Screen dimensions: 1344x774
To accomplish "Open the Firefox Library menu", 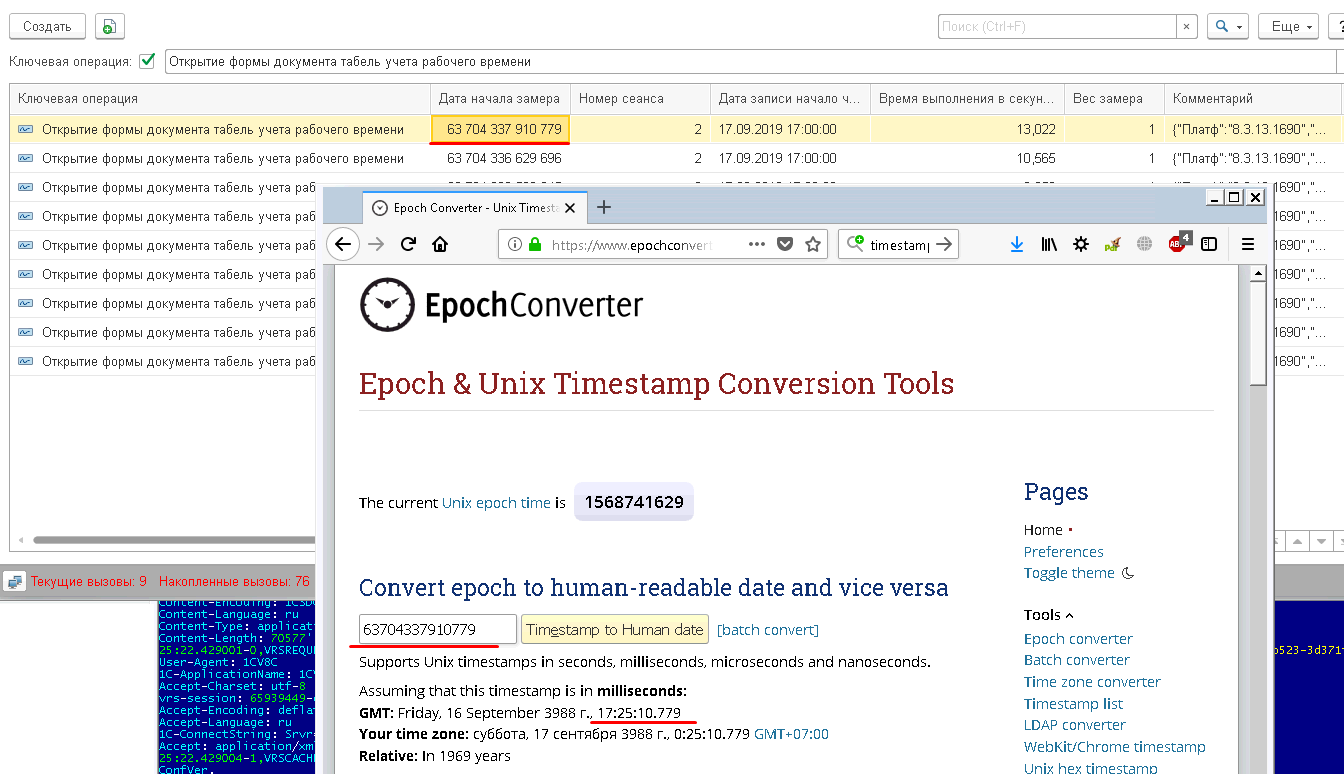I will point(1049,244).
